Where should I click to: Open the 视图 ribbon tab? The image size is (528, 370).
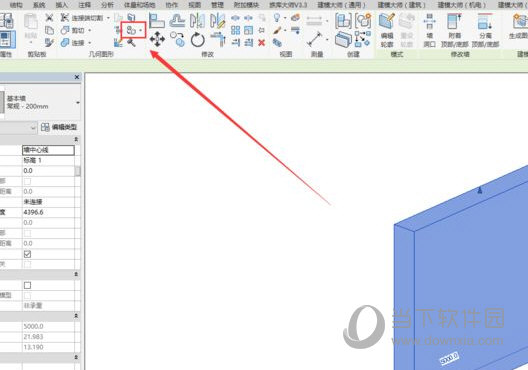point(195,5)
